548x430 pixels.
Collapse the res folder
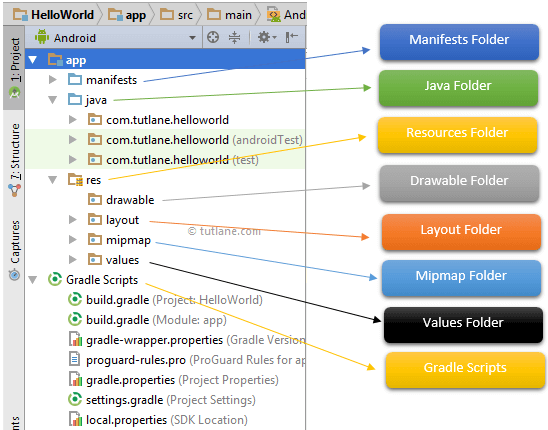(53, 180)
